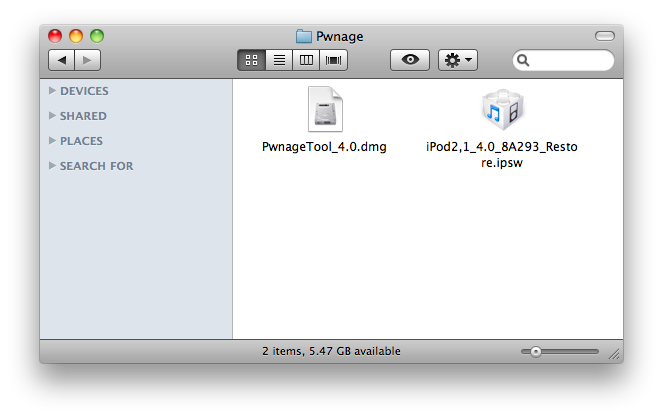This screenshot has width=663, height=418.
Task: Click the Forward navigation arrow
Action: click(x=87, y=61)
